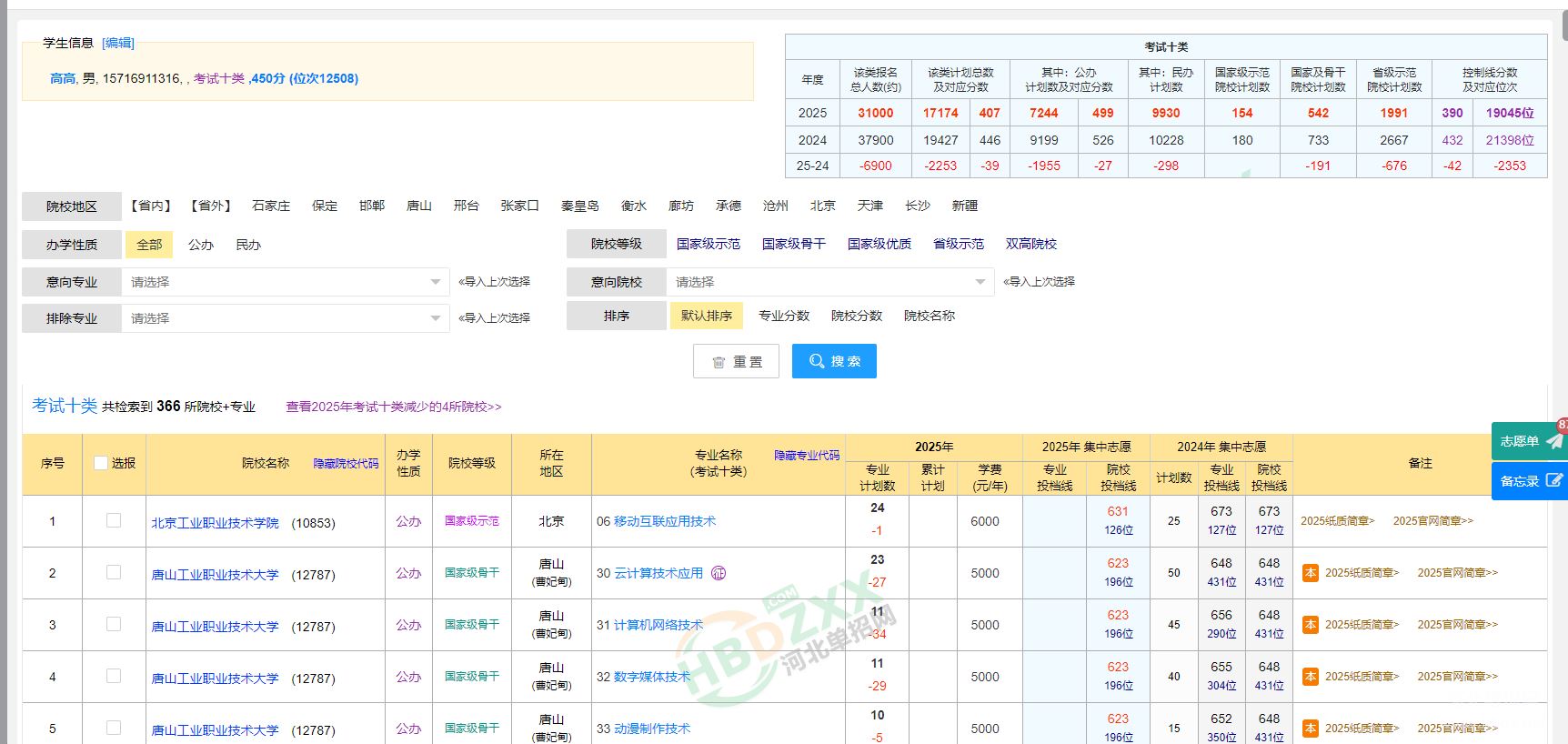1568x744 pixels.
Task: Click the 本 icon in the 动漫制作技术 row
Action: click(1311, 729)
